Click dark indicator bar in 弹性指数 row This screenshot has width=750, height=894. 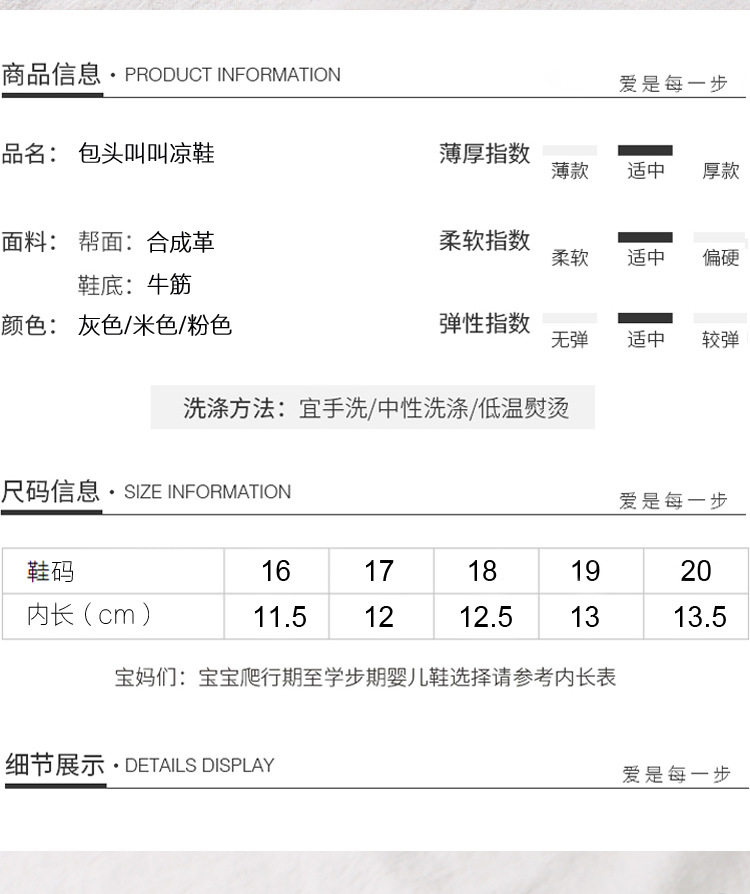[645, 318]
